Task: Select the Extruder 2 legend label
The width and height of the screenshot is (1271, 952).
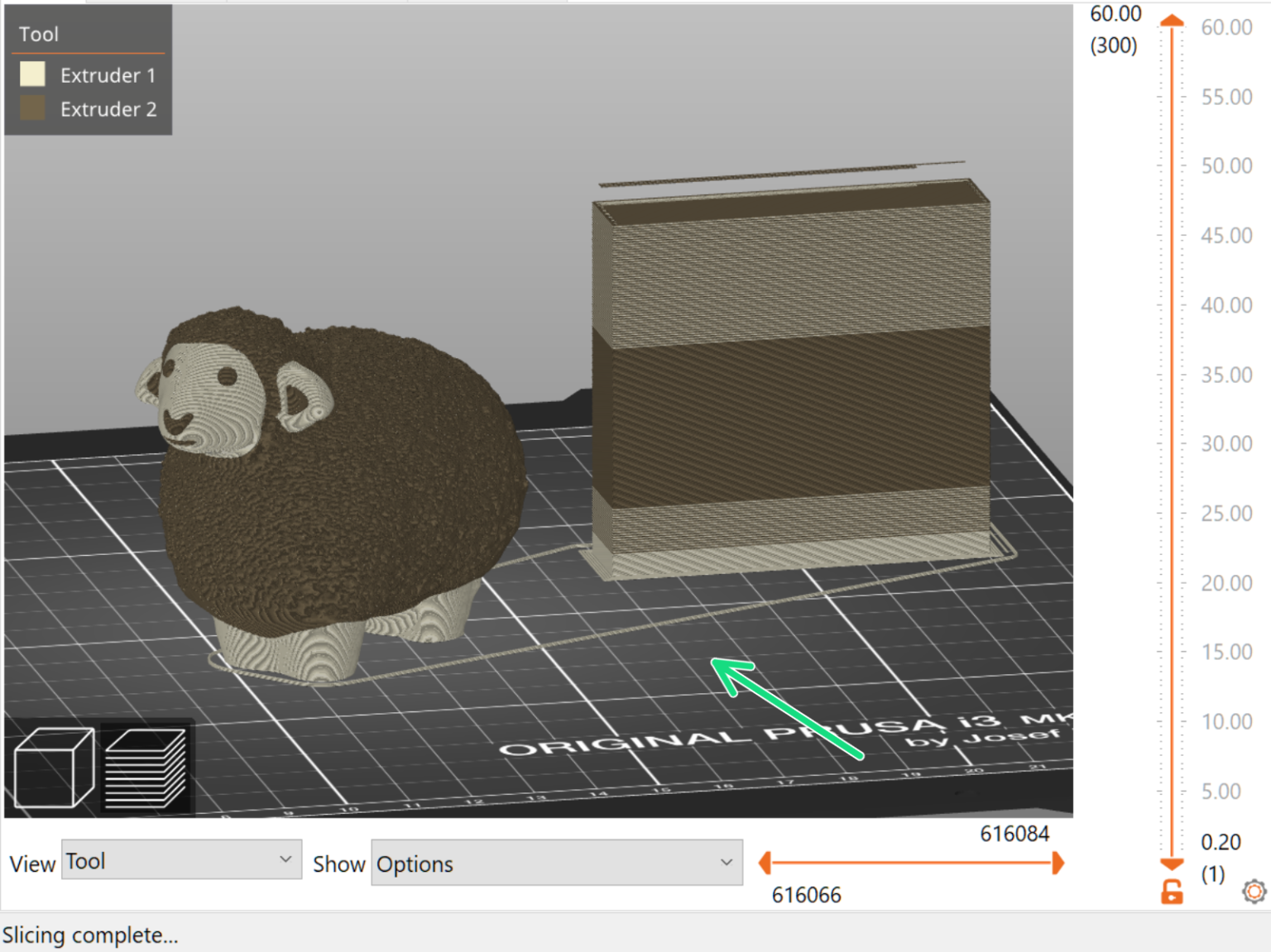Action: [x=108, y=109]
